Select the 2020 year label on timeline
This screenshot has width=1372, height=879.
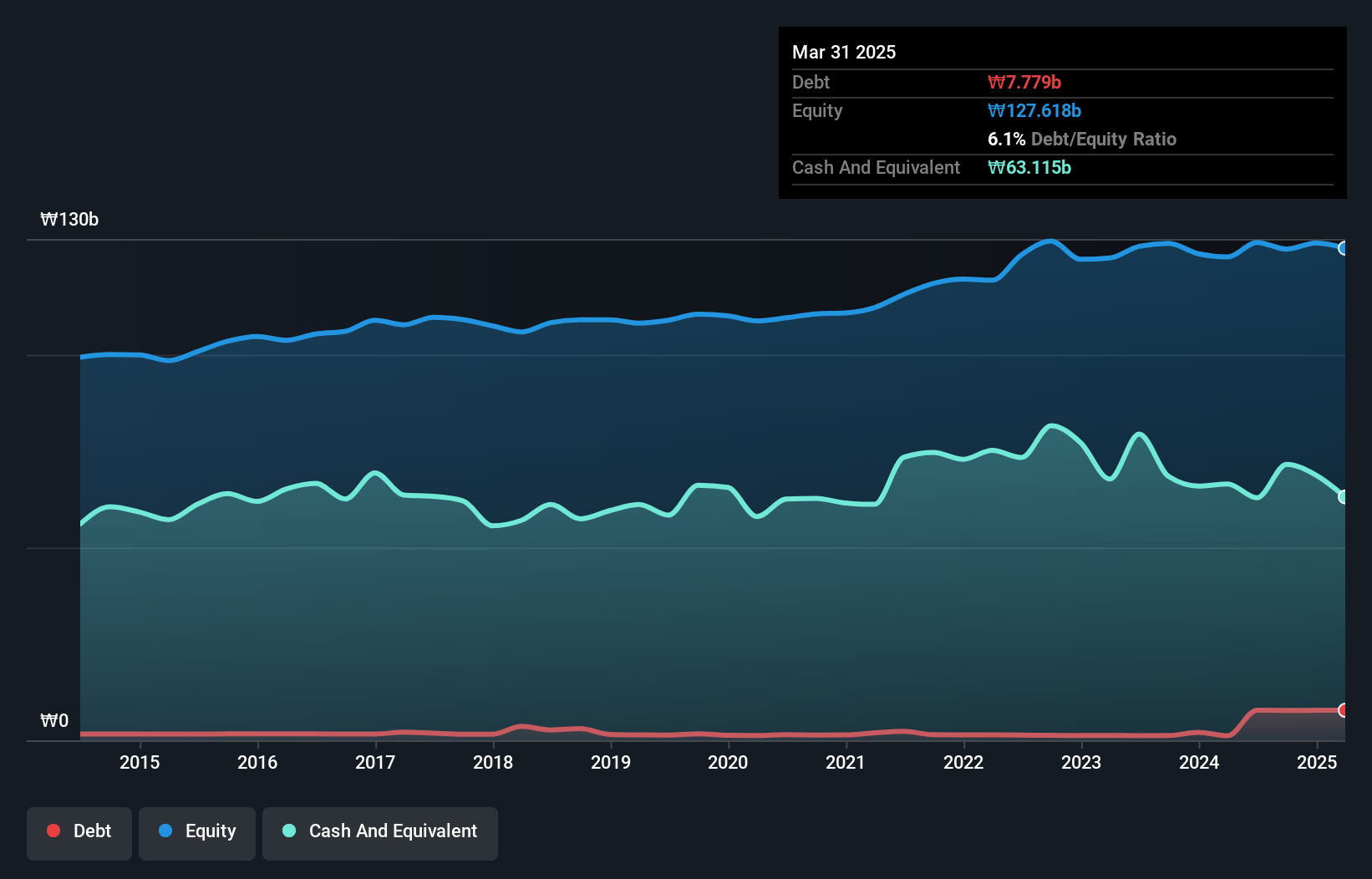(728, 762)
